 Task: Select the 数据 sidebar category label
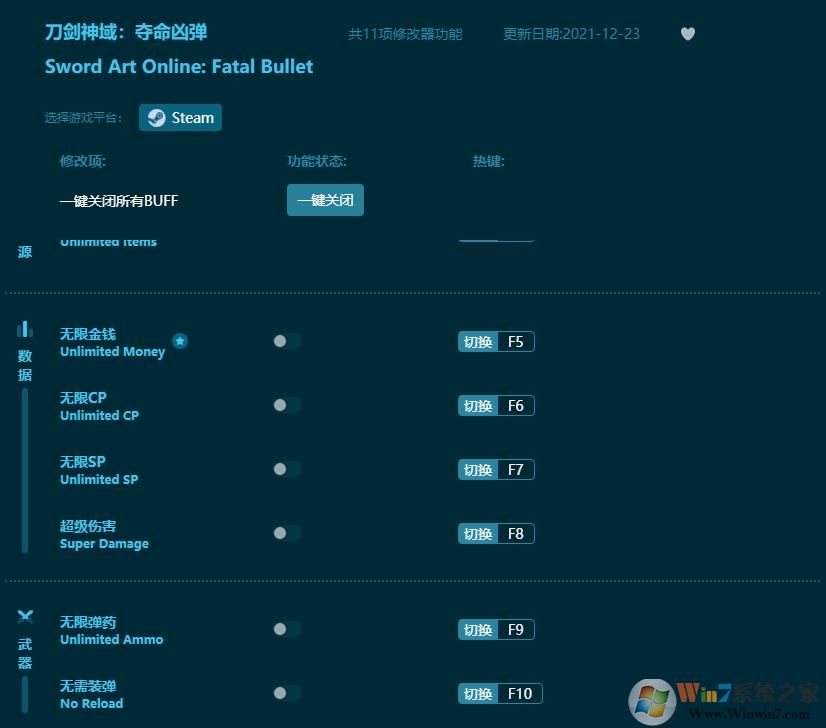(x=25, y=365)
